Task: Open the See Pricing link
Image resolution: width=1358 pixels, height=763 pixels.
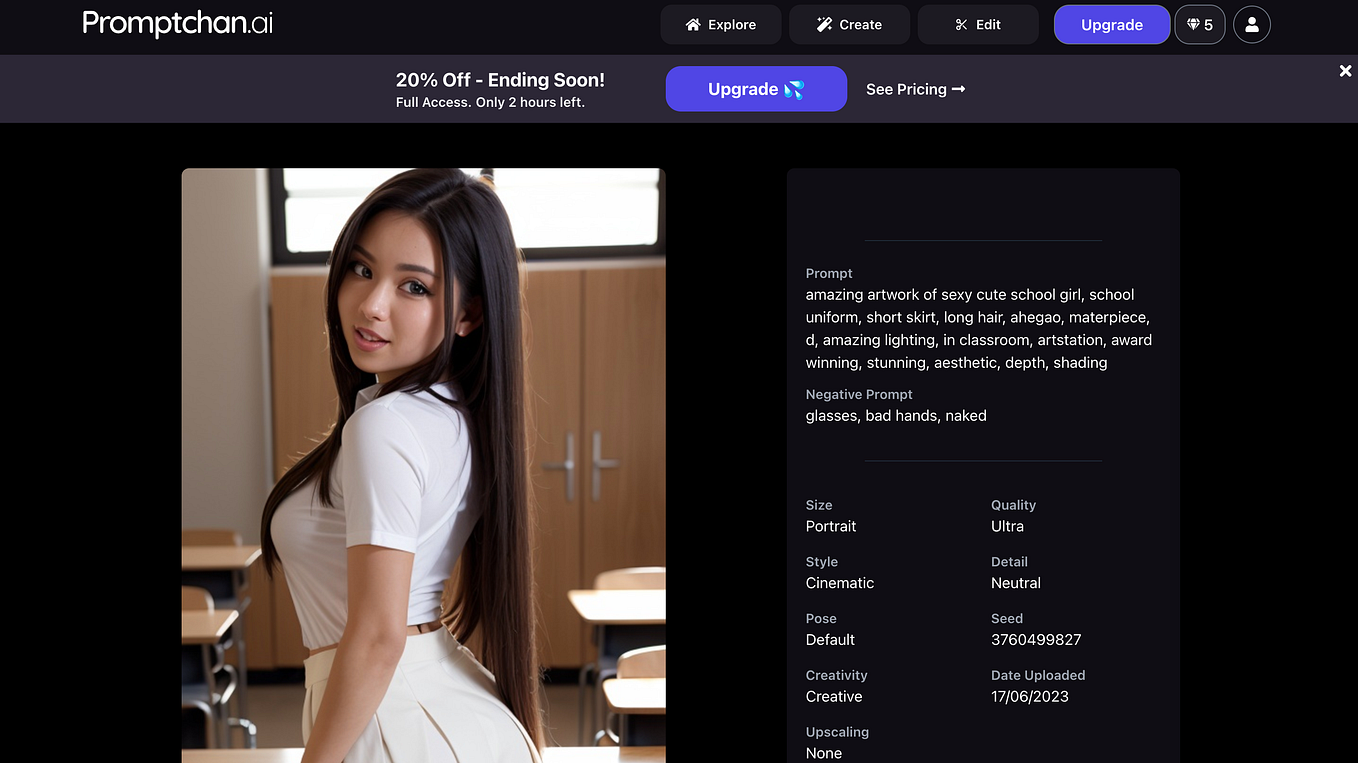Action: point(907,89)
